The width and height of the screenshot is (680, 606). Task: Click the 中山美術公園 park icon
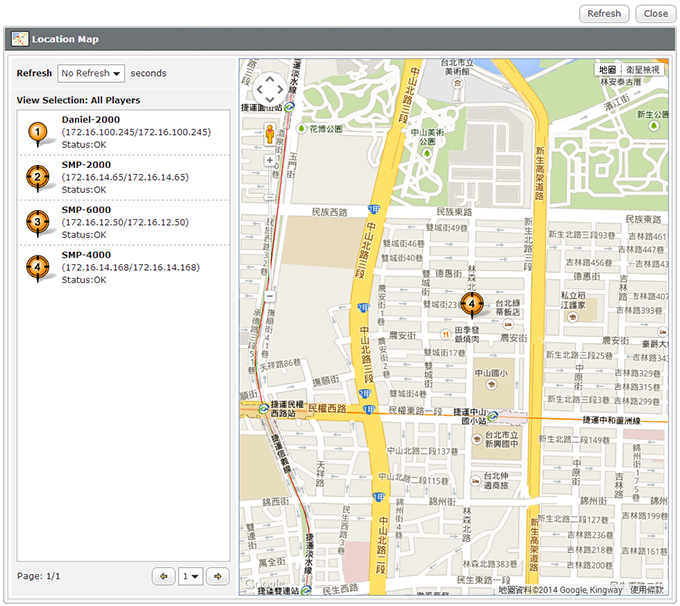427,153
